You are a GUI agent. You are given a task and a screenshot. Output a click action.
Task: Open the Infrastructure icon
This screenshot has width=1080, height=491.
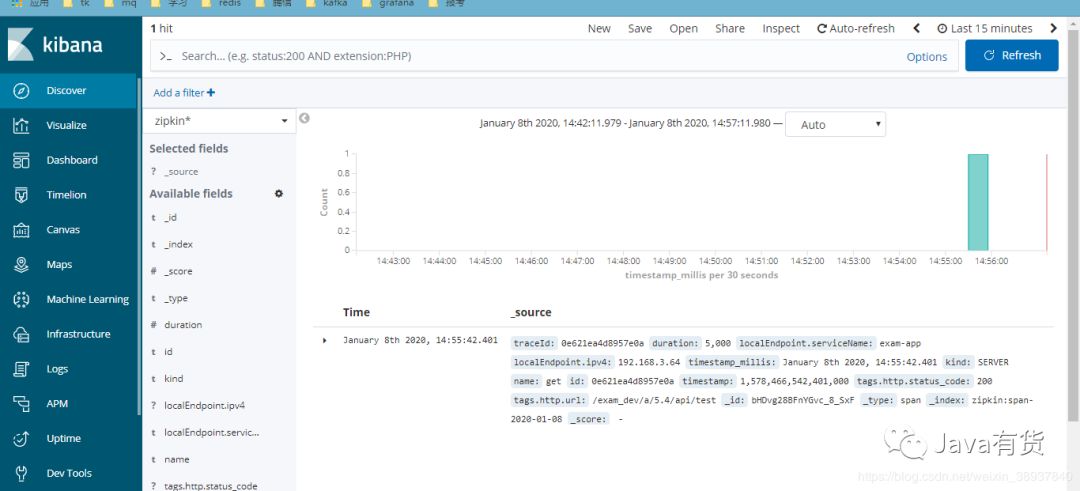pyautogui.click(x=21, y=334)
